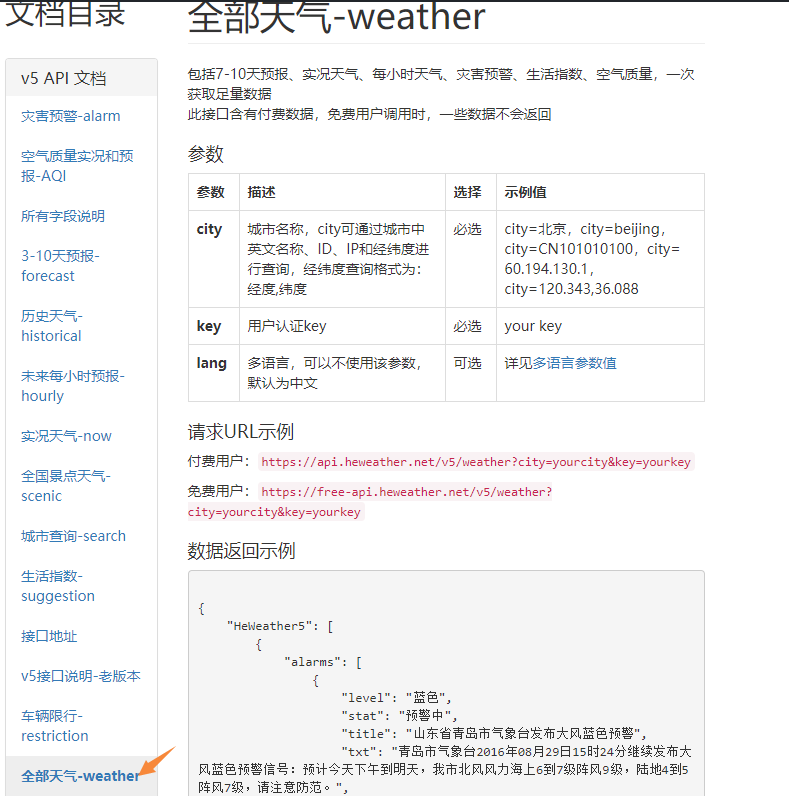Viewport: 789px width, 796px height.
Task: Open 未来每小时预报-hourly documentation
Action: [73, 386]
